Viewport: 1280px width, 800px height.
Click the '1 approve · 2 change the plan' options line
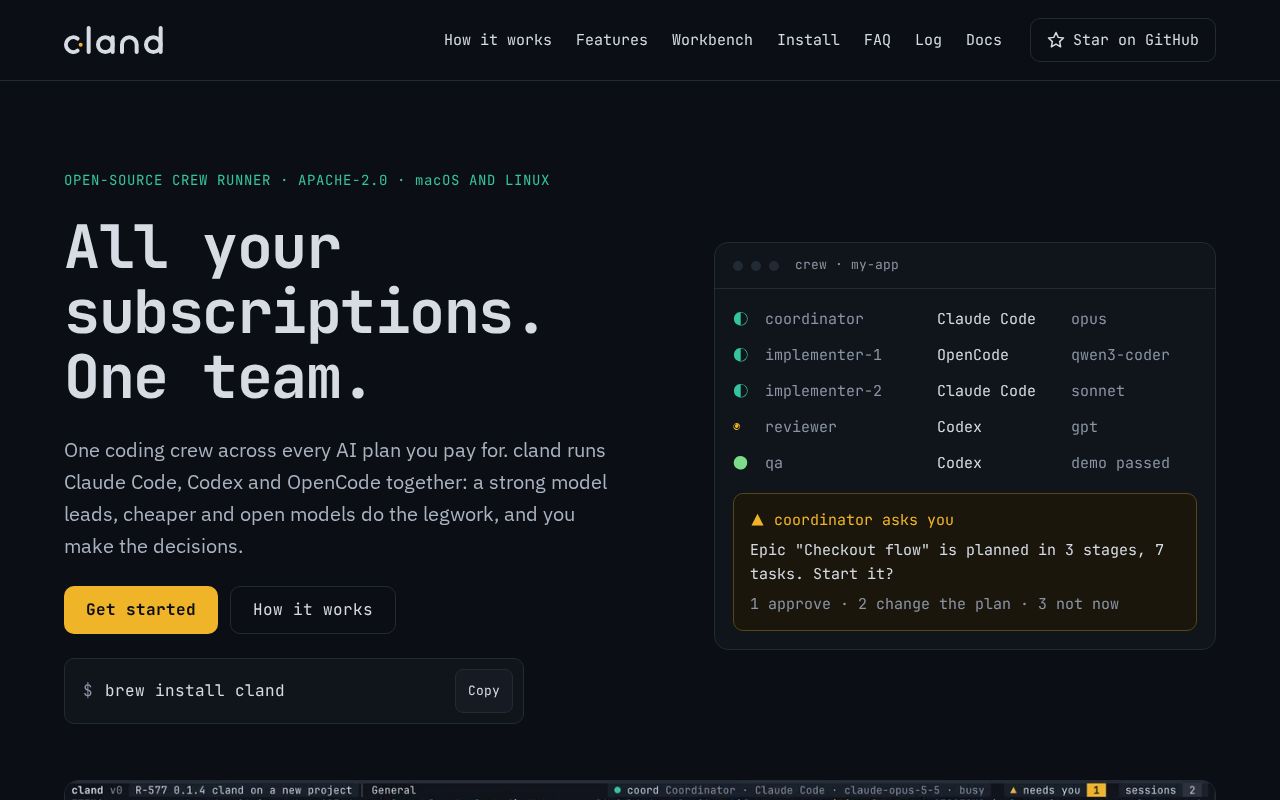pyautogui.click(x=935, y=604)
